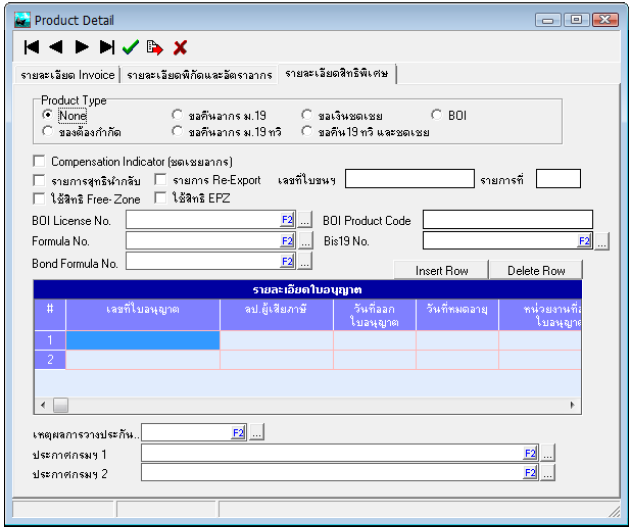This screenshot has height=527, width=632.
Task: Switch to the รายละเอียด Invoice tab
Action: click(x=68, y=75)
